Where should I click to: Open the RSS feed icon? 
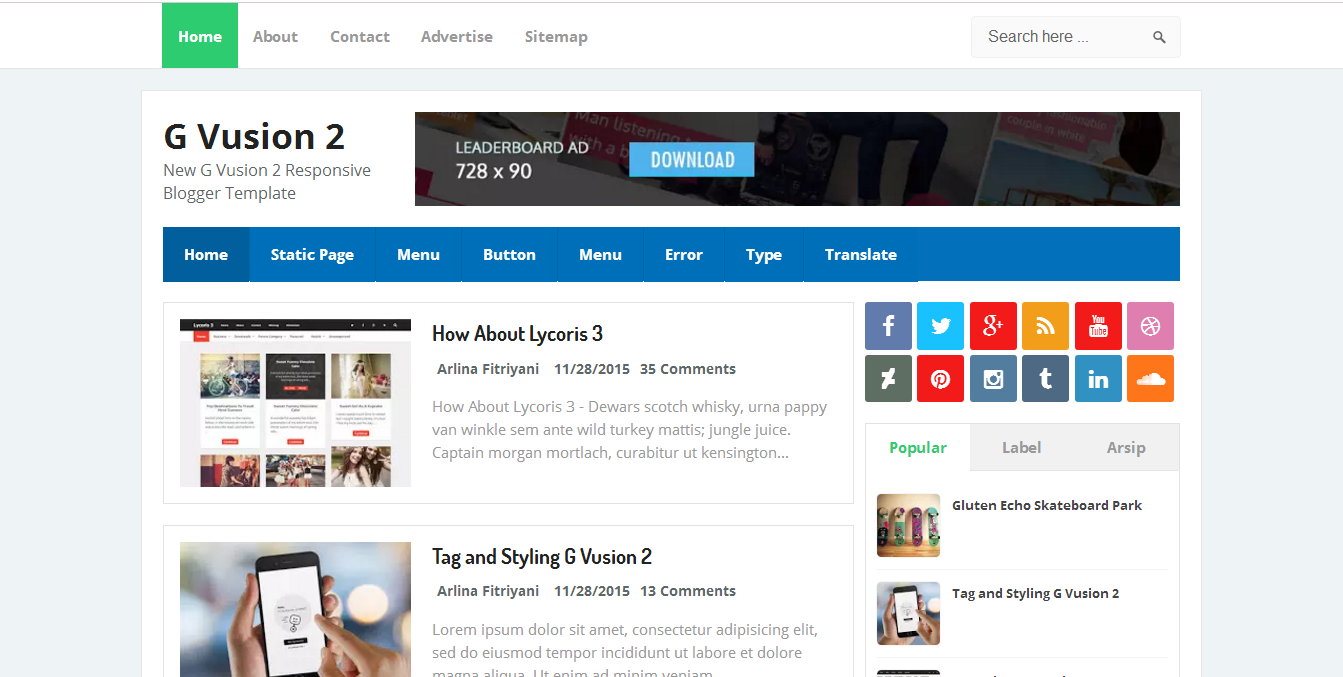[x=1045, y=326]
